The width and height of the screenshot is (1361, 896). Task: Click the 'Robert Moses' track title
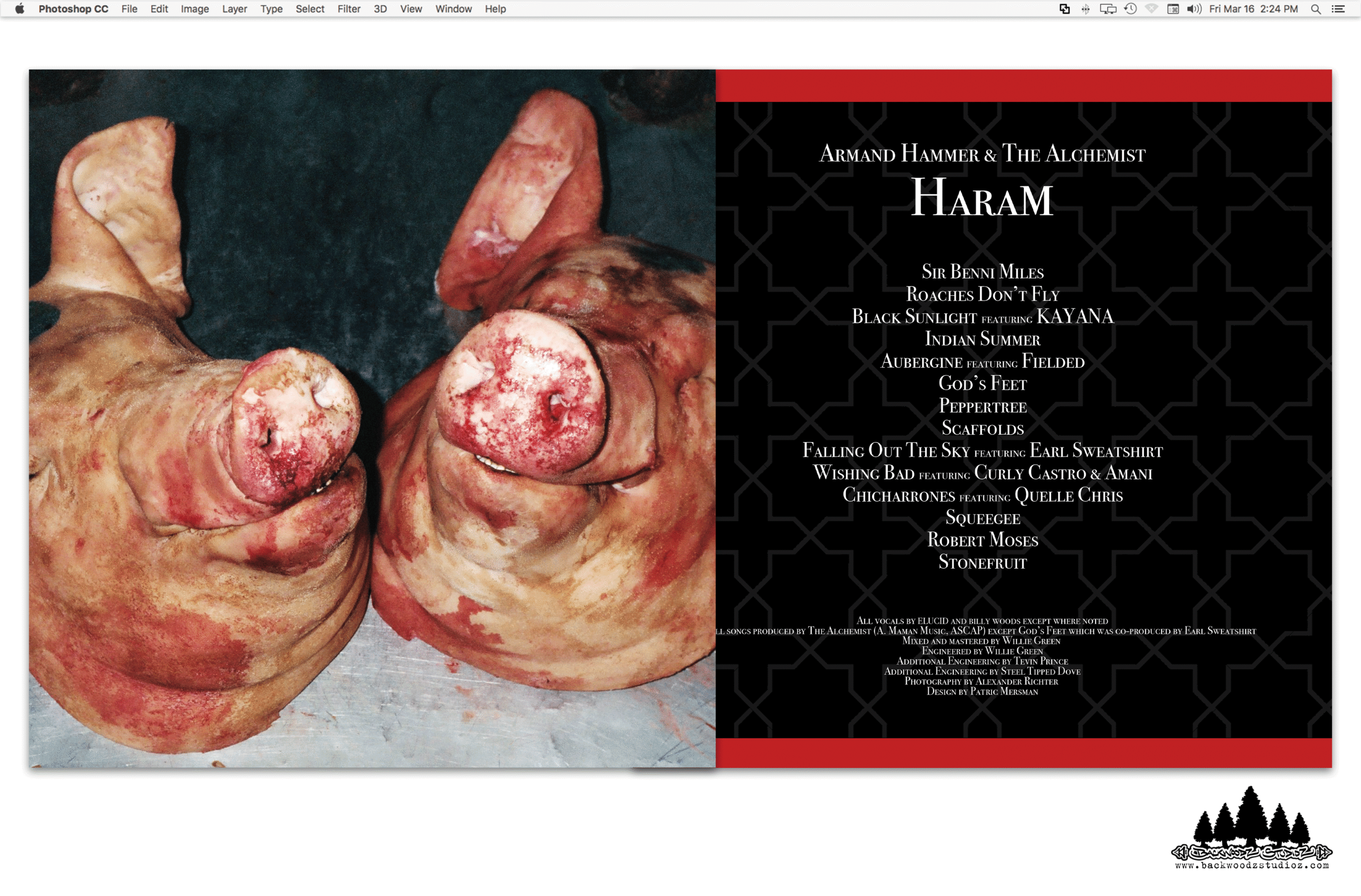click(982, 540)
